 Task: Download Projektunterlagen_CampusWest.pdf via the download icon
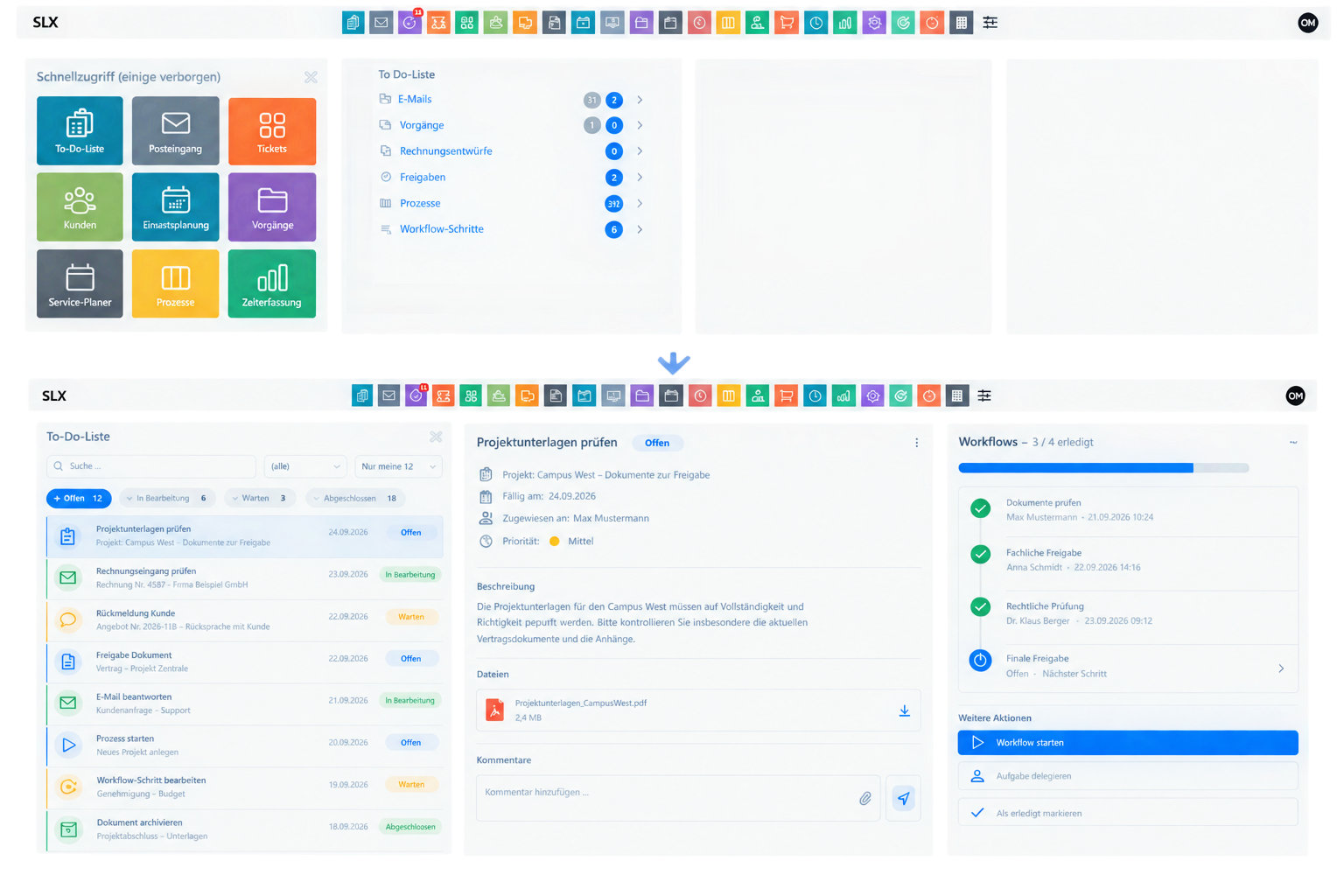pos(904,710)
